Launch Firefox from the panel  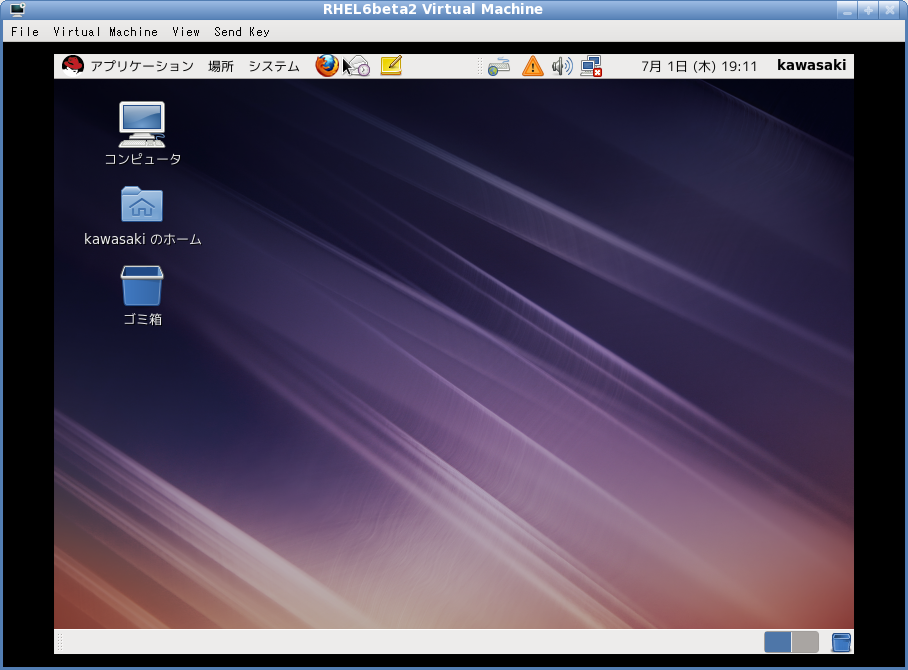click(x=327, y=65)
